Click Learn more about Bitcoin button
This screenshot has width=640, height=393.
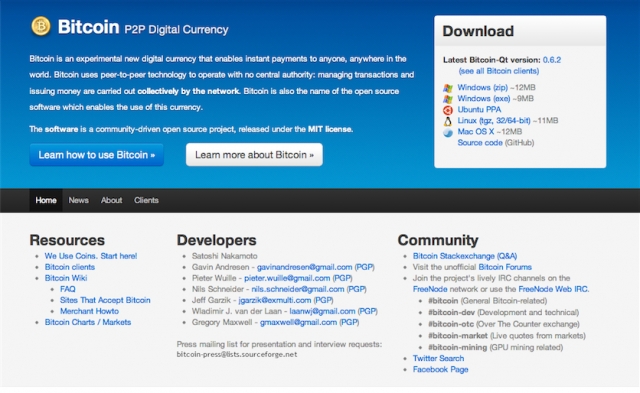pyautogui.click(x=254, y=155)
